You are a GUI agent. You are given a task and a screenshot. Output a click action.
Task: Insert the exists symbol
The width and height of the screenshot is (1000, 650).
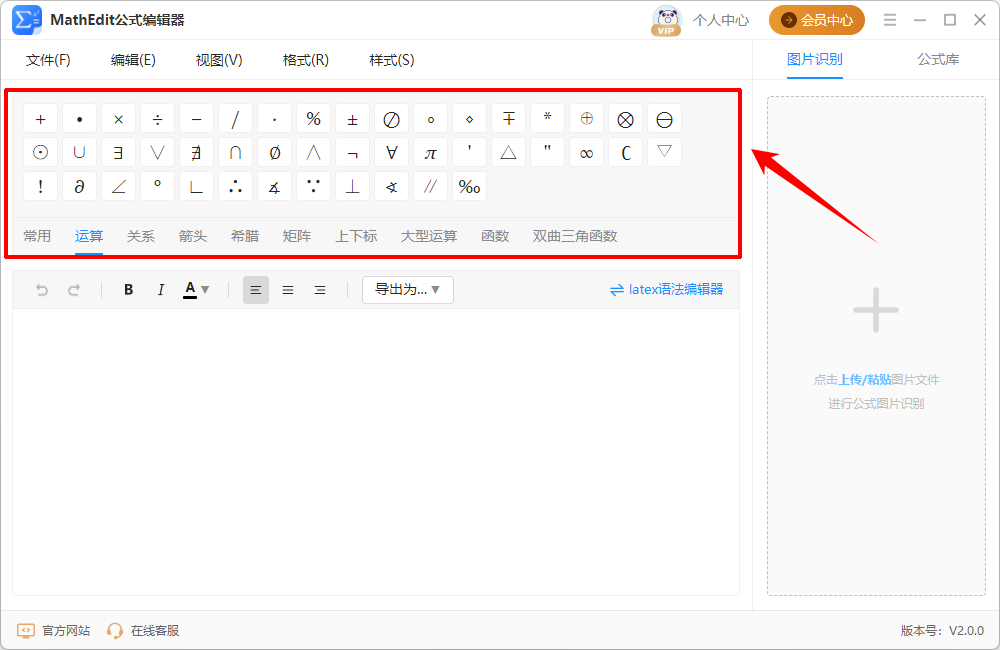click(119, 152)
